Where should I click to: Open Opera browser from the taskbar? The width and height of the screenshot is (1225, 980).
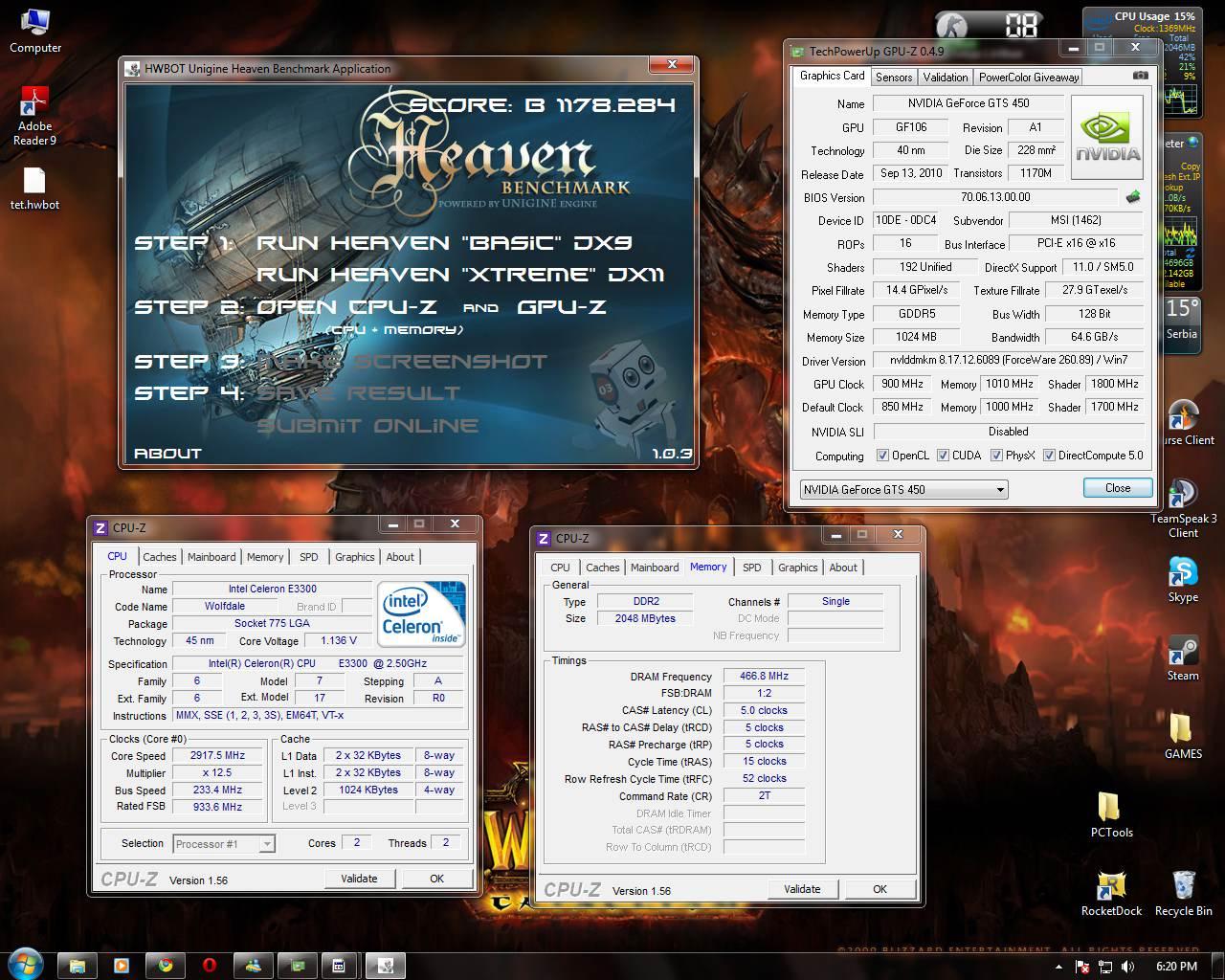pos(209,966)
